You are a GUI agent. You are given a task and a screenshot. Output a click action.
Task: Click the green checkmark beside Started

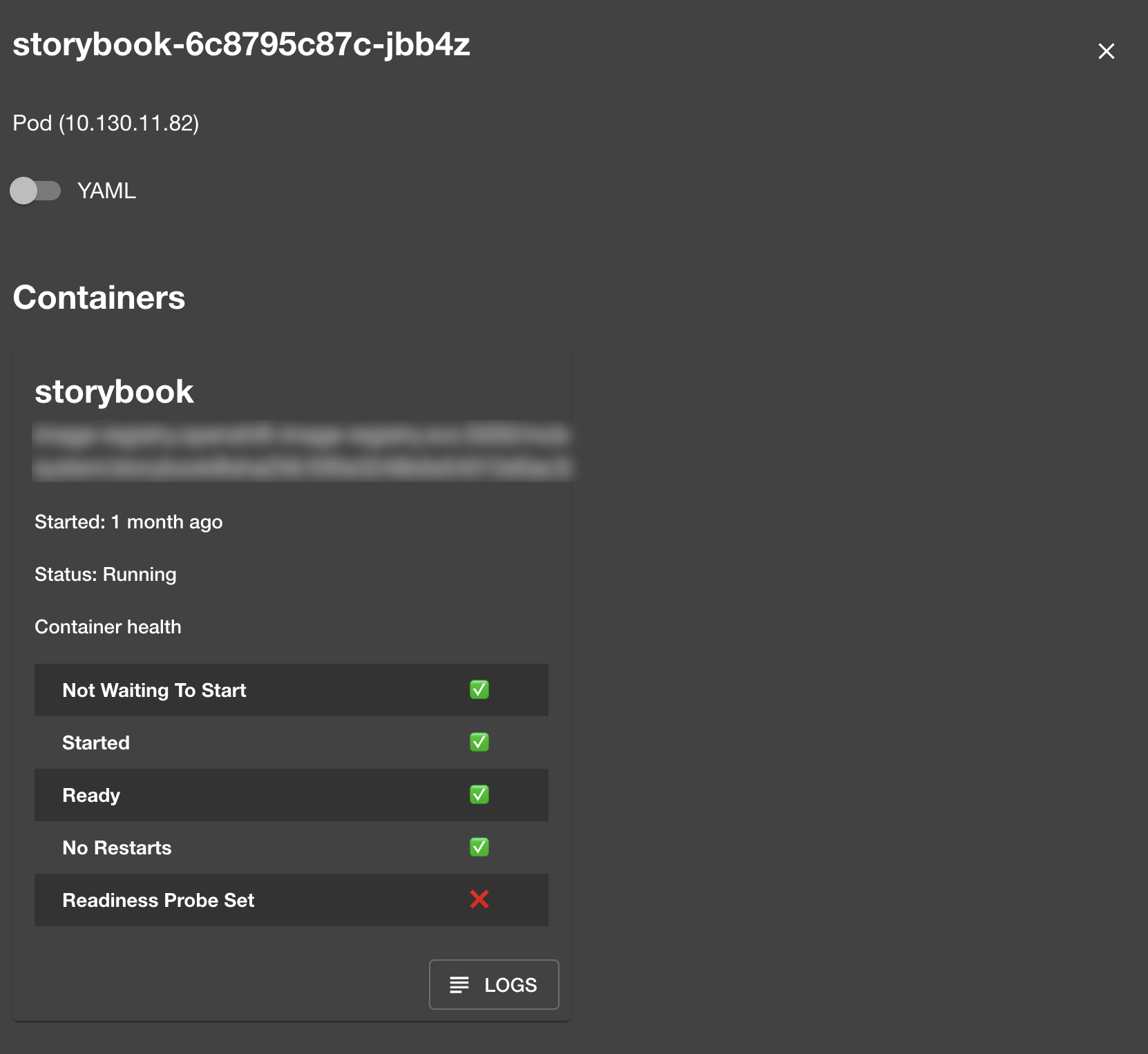coord(479,742)
